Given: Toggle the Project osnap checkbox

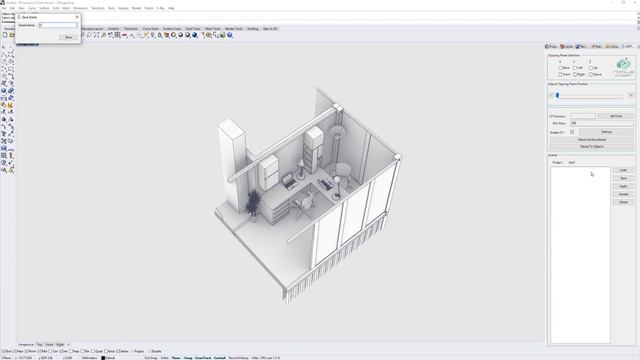Looking at the screenshot, I should coord(133,351).
